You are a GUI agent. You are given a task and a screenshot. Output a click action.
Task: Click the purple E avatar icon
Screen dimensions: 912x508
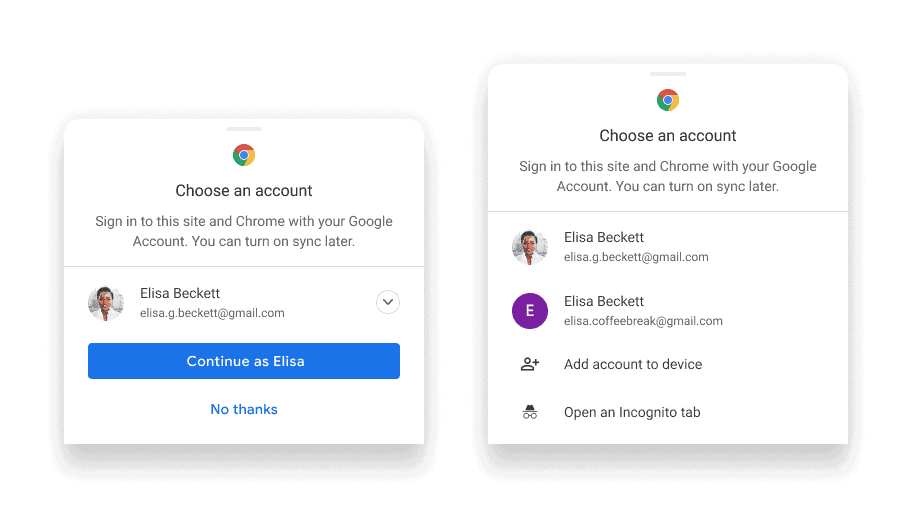click(x=530, y=311)
